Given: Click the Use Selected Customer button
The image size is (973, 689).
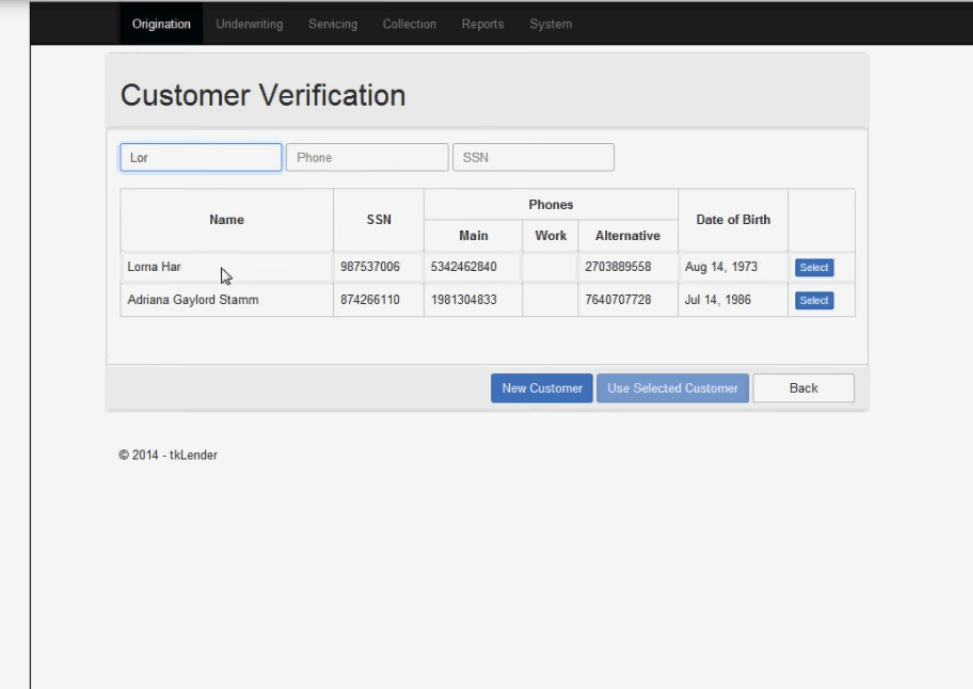Looking at the screenshot, I should [x=672, y=388].
